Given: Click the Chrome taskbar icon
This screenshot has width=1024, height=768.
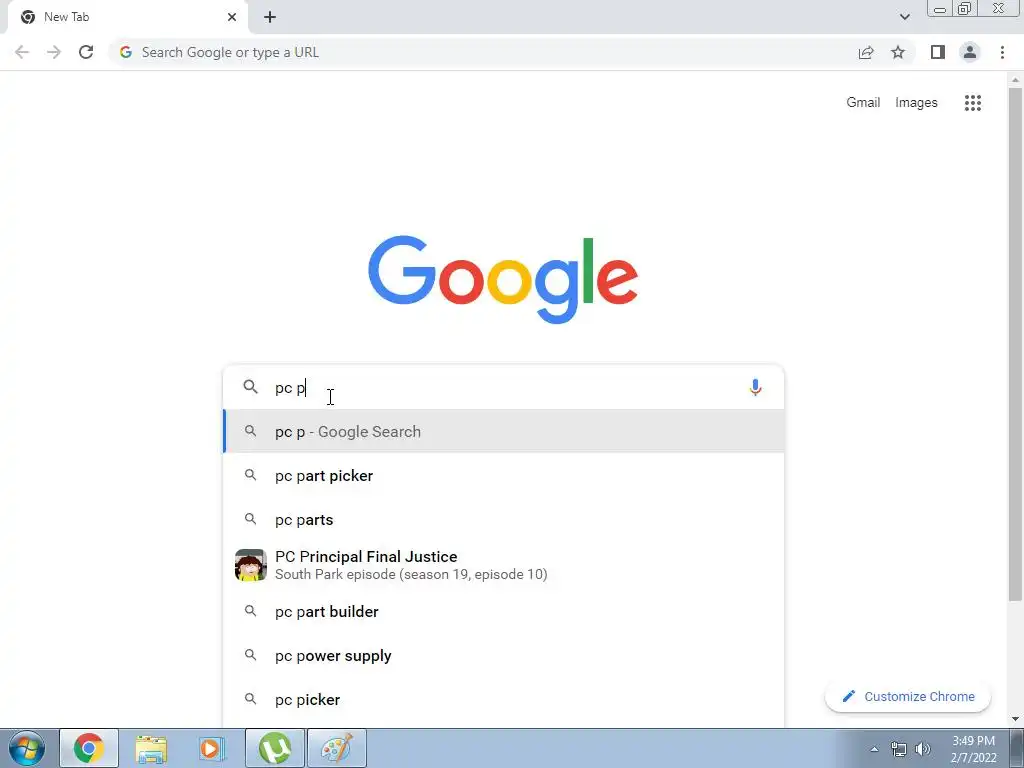Looking at the screenshot, I should click(x=89, y=748).
